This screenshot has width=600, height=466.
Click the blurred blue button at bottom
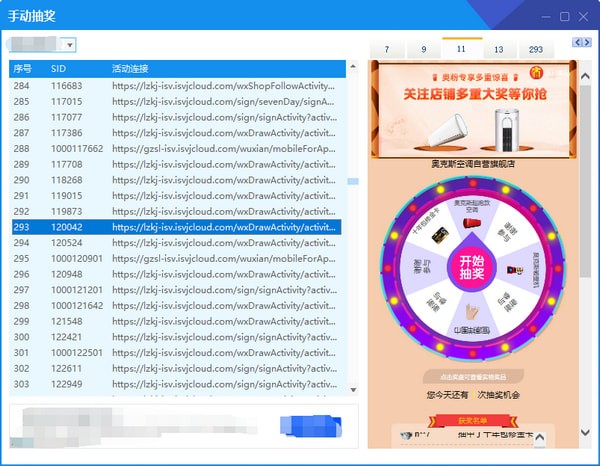(x=311, y=426)
